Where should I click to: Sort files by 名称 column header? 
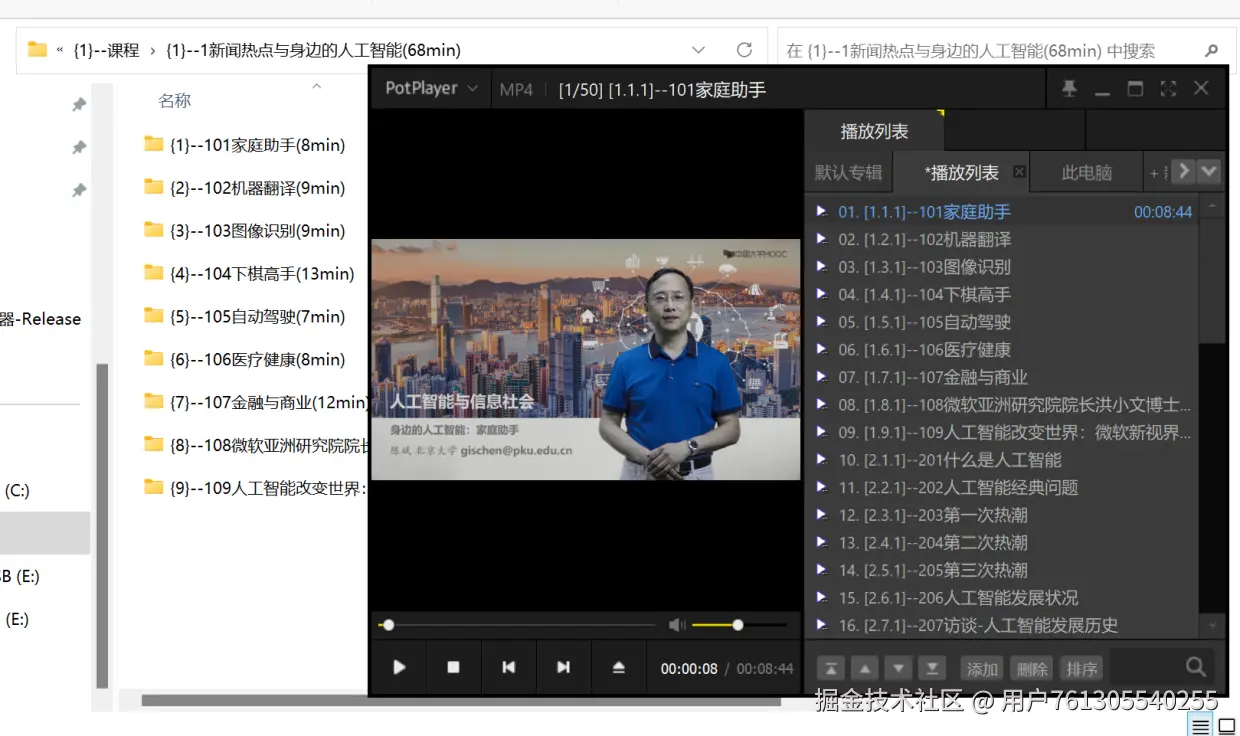pos(174,101)
